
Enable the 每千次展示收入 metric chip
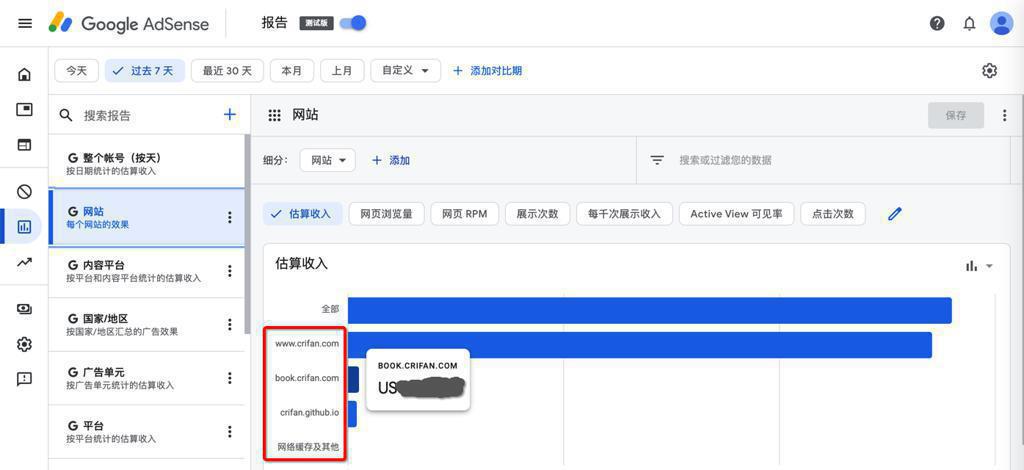tap(624, 213)
